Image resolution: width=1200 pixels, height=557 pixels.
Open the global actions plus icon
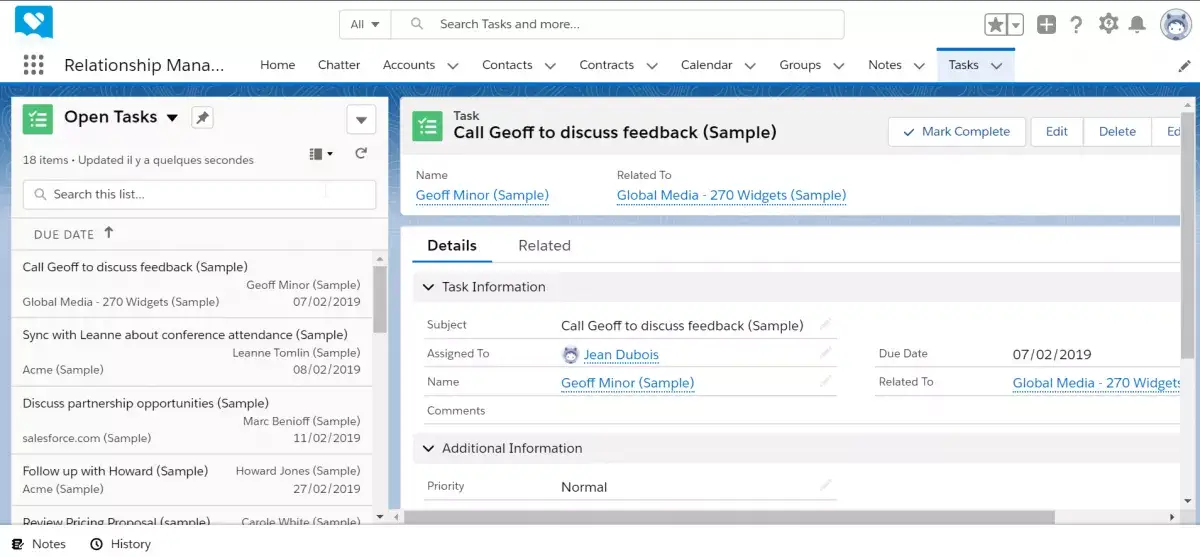click(1046, 25)
